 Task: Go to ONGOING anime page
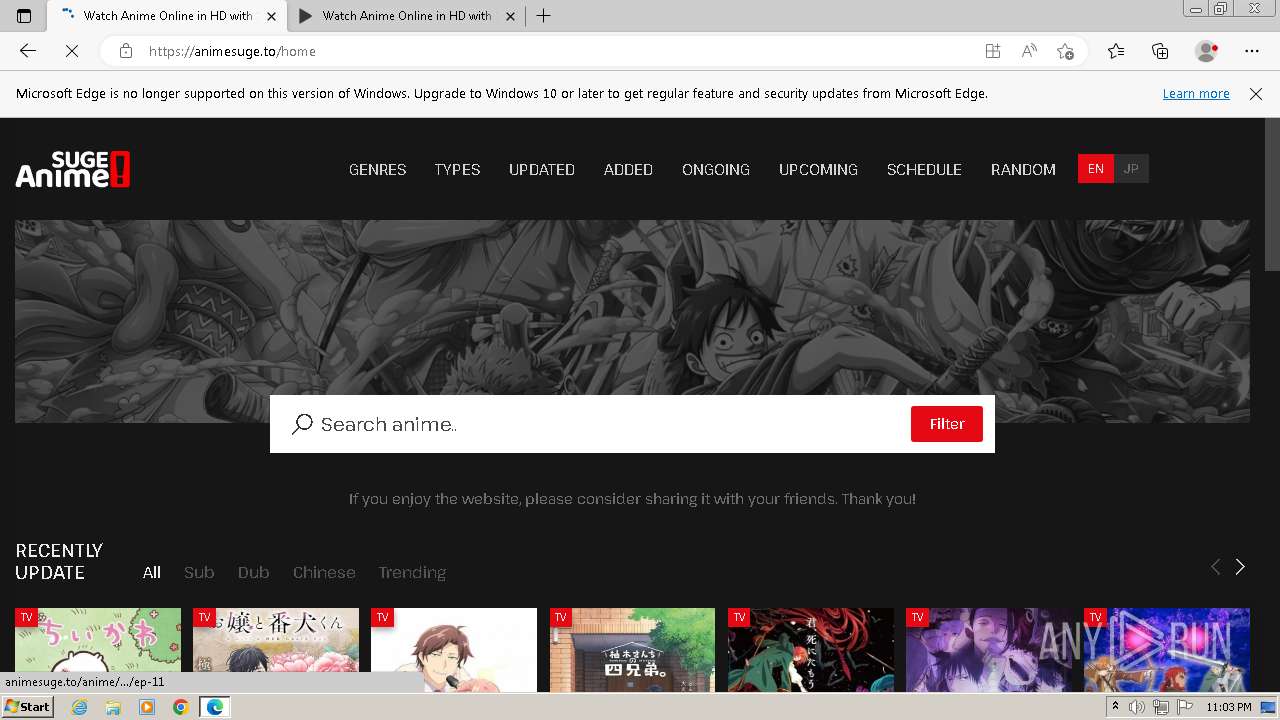click(x=716, y=170)
